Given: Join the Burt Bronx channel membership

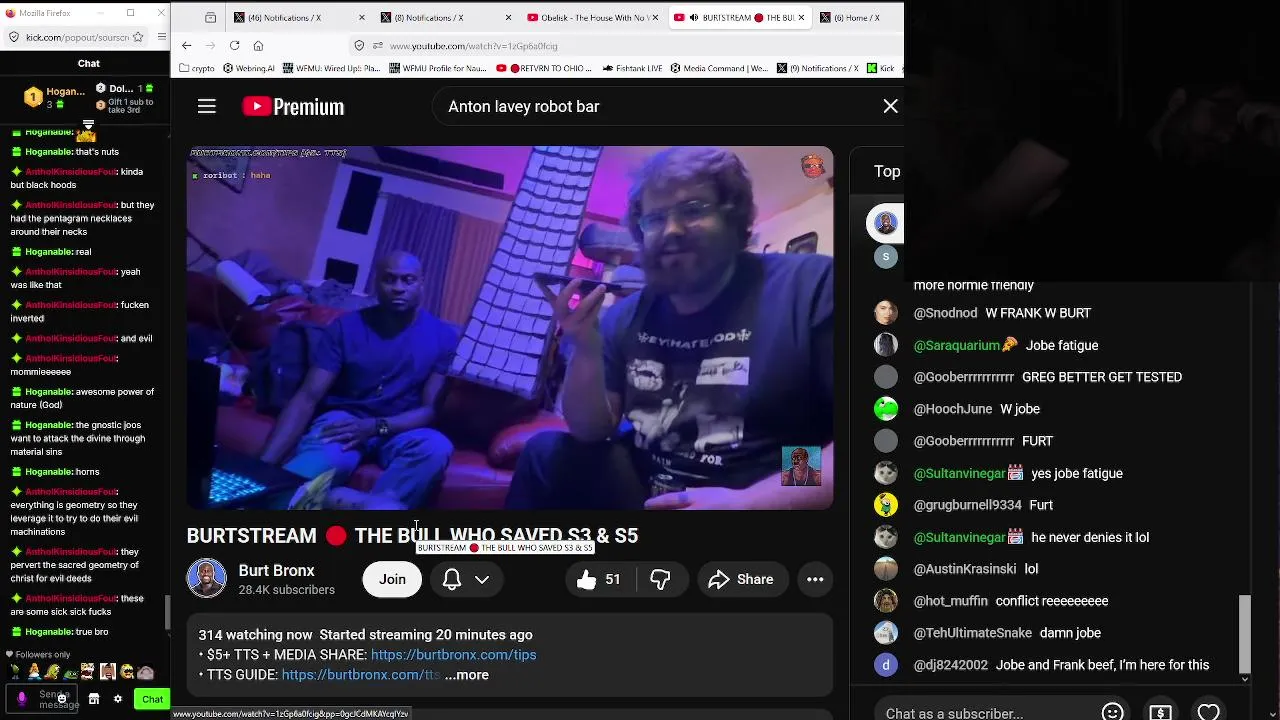Looking at the screenshot, I should click(392, 579).
